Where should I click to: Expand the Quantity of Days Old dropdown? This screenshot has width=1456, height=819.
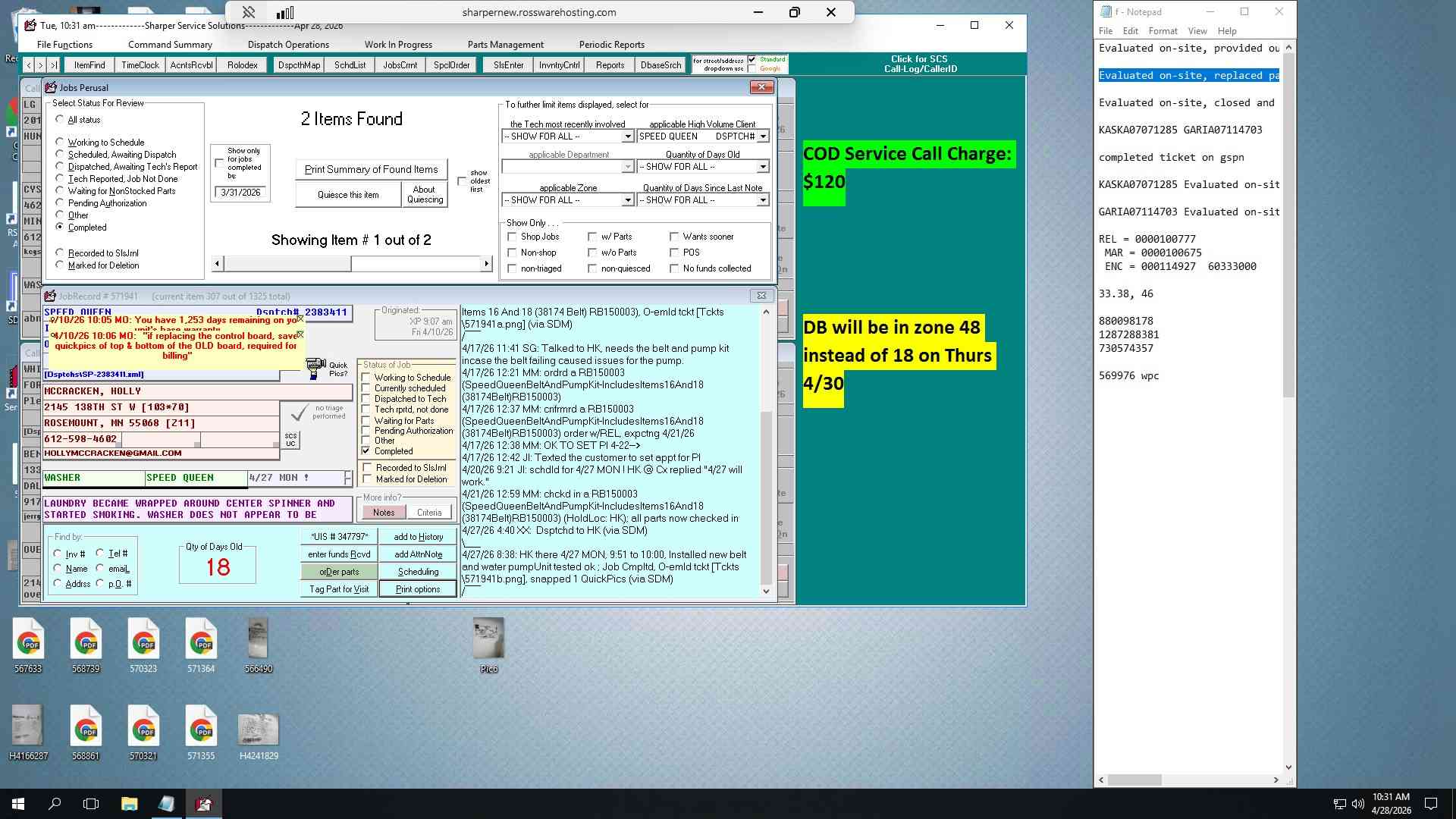coord(763,167)
